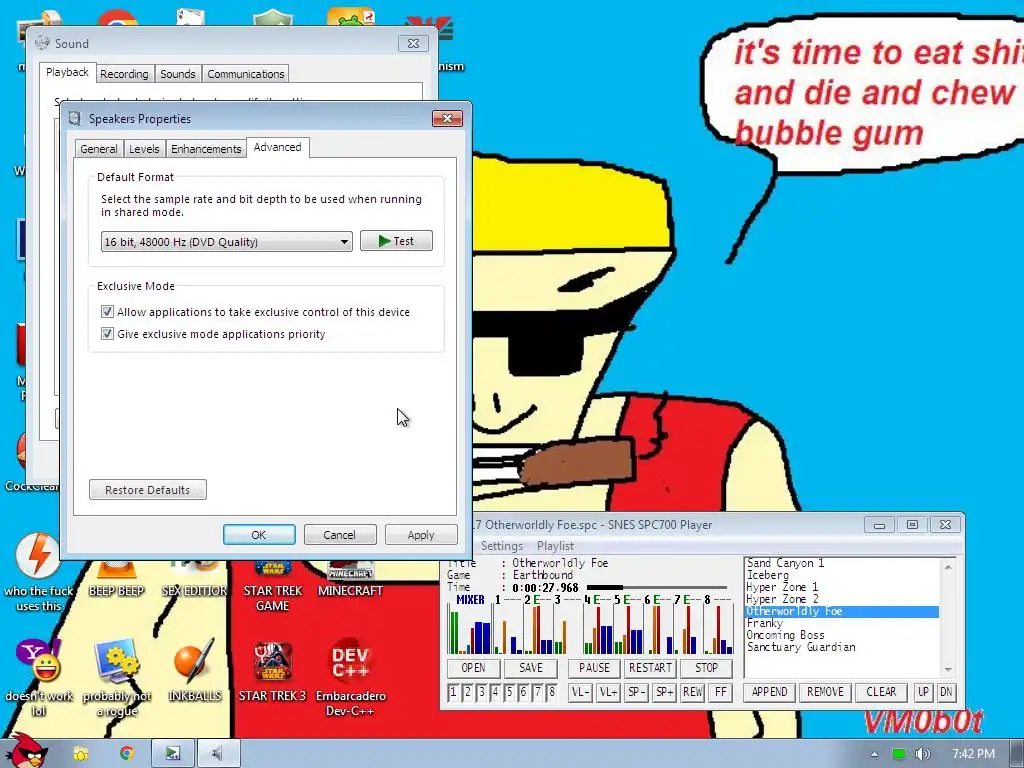Image resolution: width=1024 pixels, height=768 pixels.
Task: Click Cancel in Speakers Properties
Action: 340,535
